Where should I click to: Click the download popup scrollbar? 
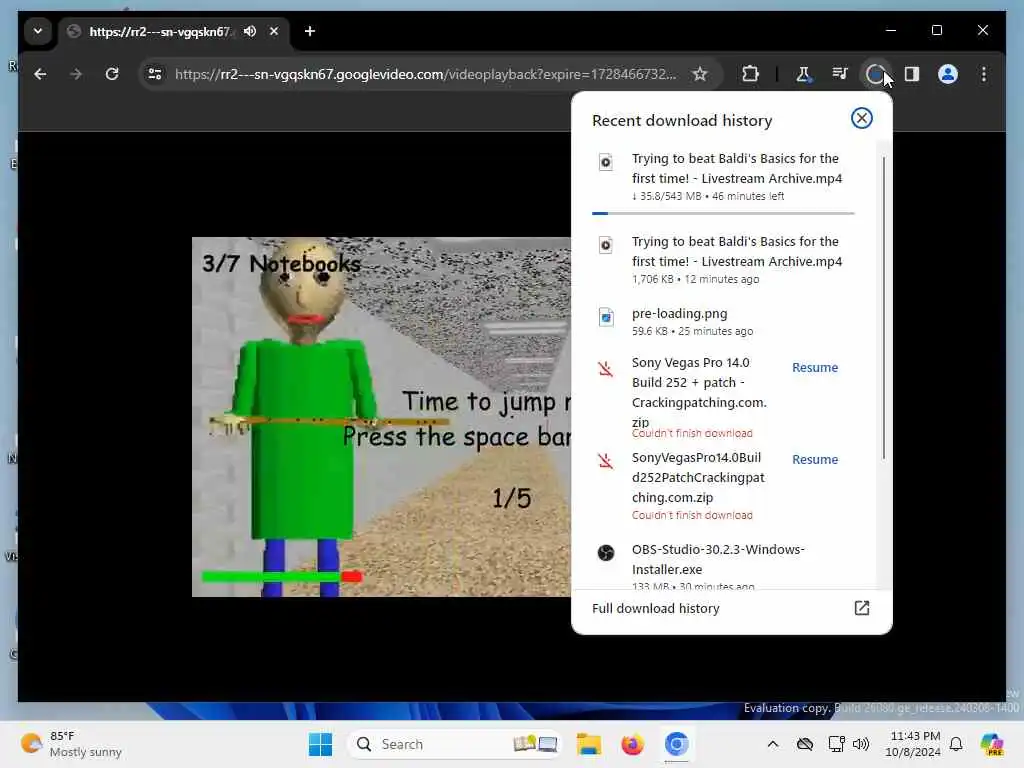tap(884, 307)
